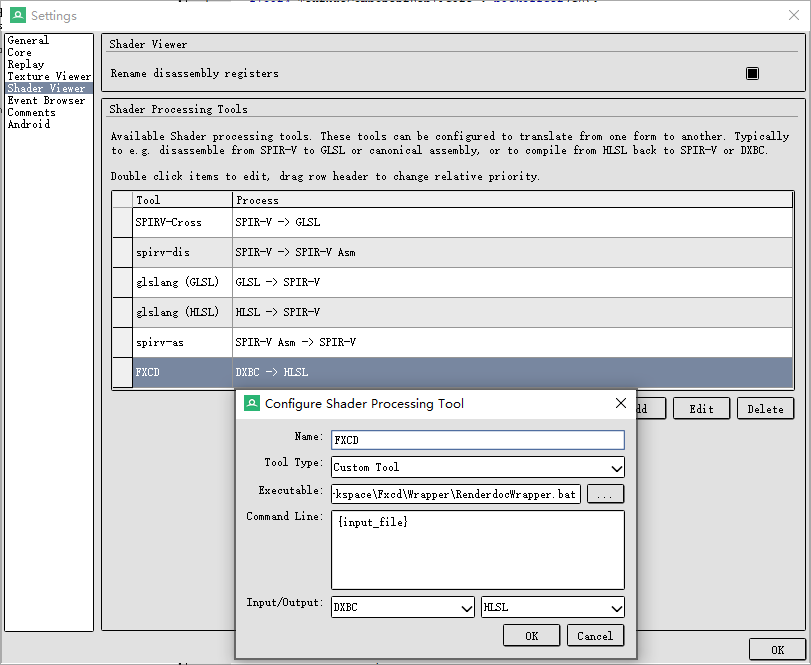Screen dimensions: 811x665
Task: Click 'DXBC -> HLSL' process cell
Action: tap(513, 372)
